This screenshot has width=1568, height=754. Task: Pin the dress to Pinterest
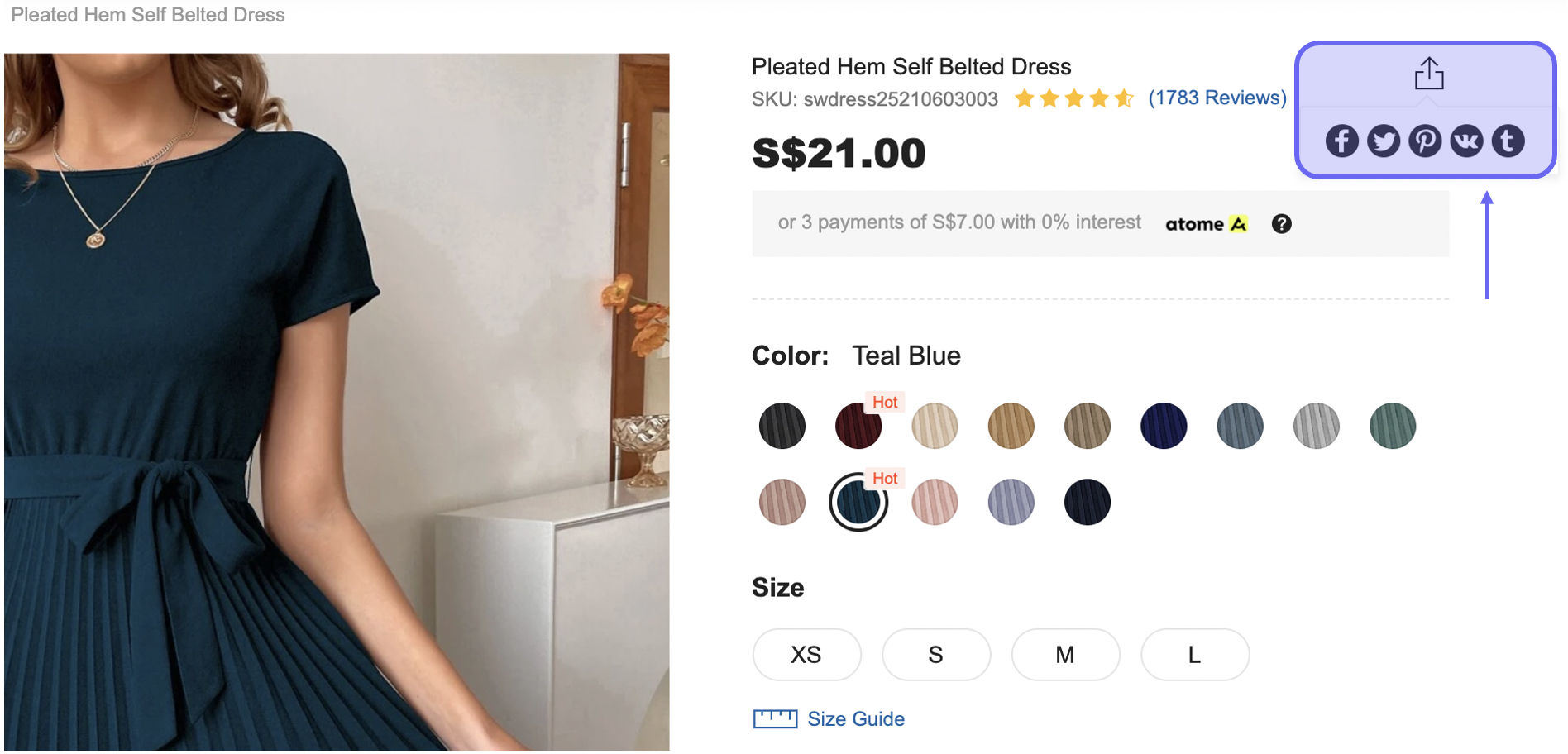pyautogui.click(x=1425, y=141)
